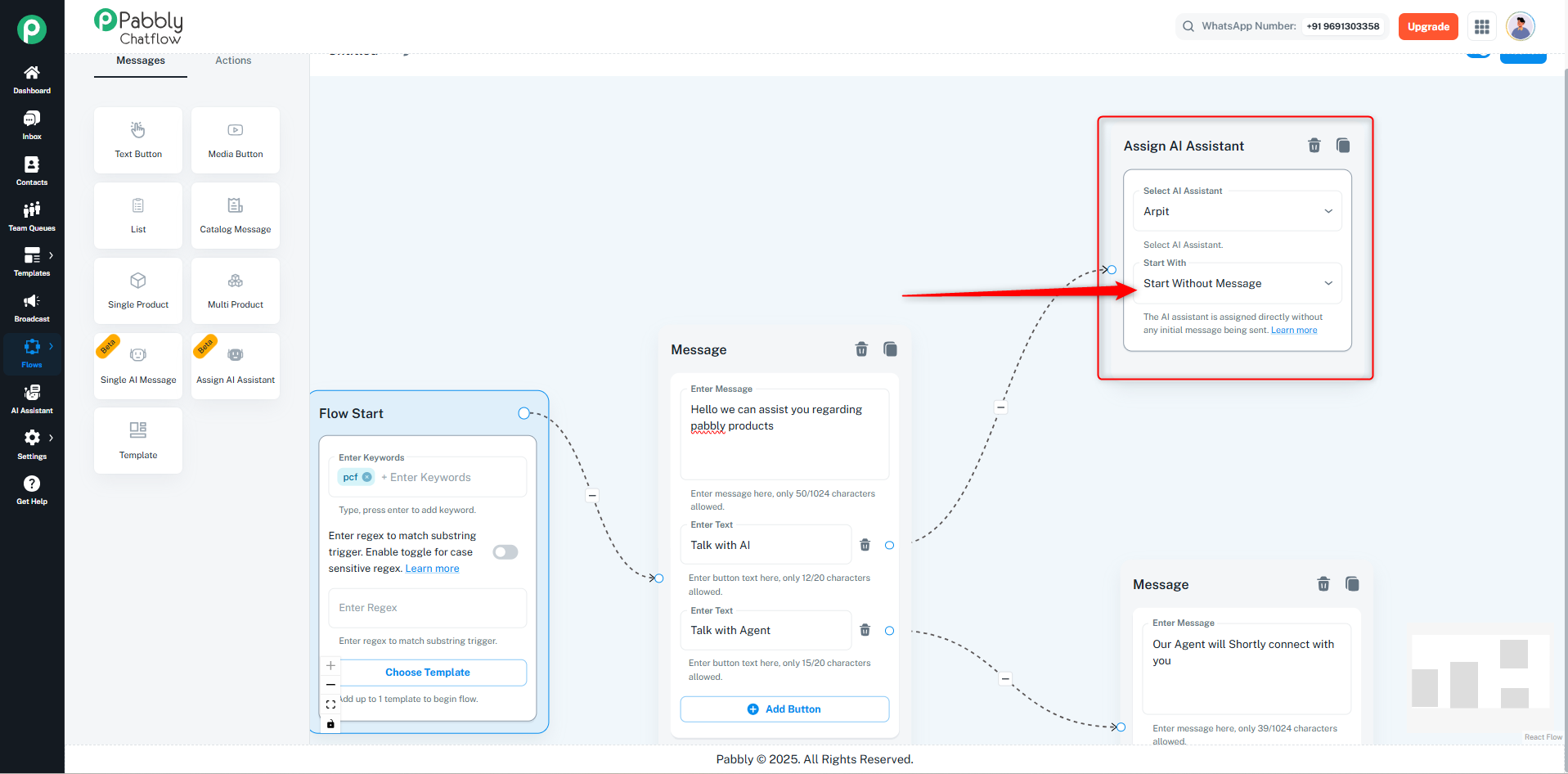Delete the pabbly products Message node
The image size is (1568, 774).
[861, 349]
